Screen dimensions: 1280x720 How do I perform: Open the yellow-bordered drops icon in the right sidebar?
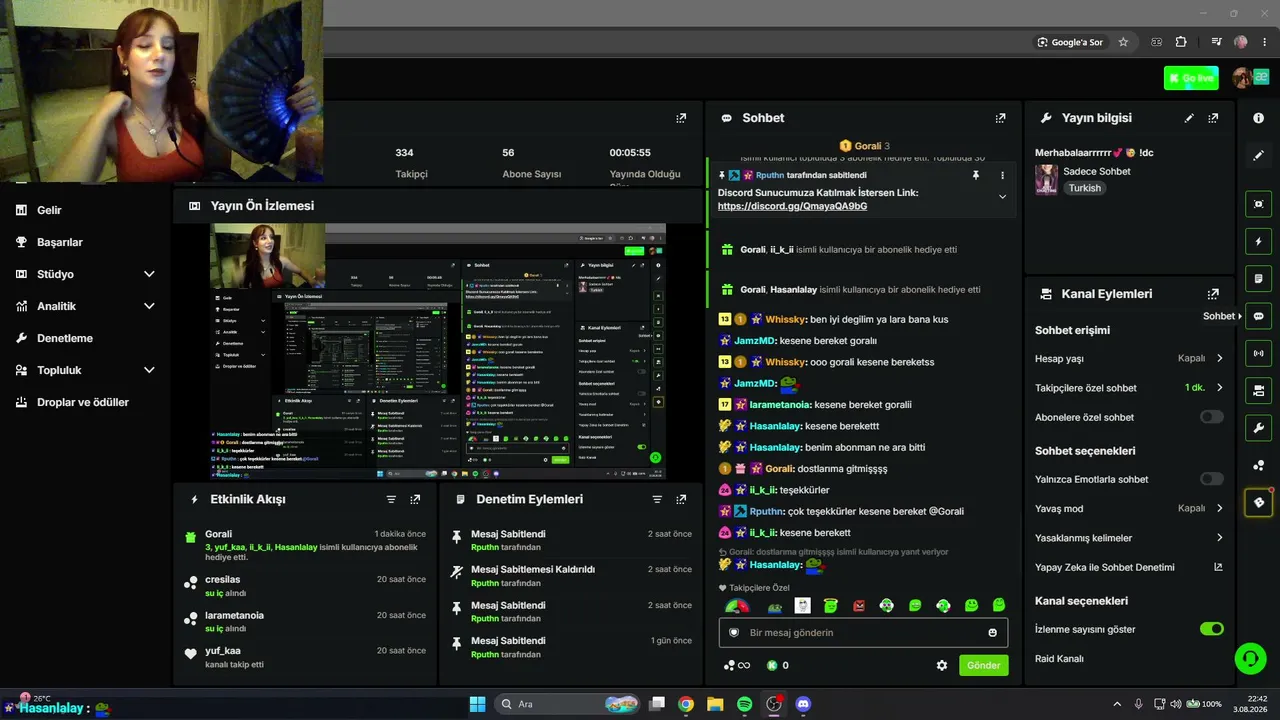pyautogui.click(x=1258, y=502)
